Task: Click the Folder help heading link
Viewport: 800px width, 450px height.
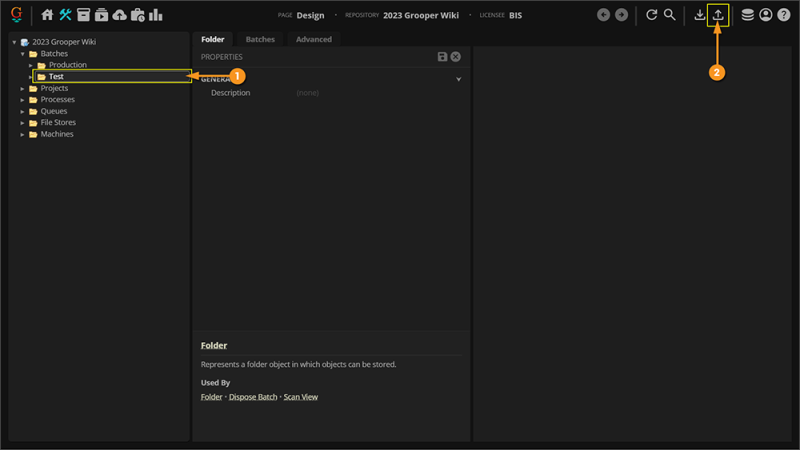Action: pos(214,345)
